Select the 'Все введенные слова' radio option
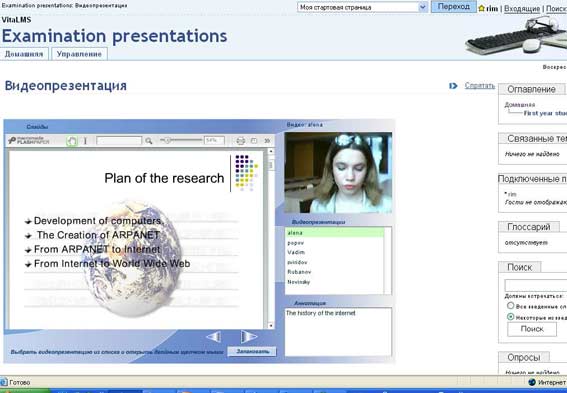 (x=510, y=306)
